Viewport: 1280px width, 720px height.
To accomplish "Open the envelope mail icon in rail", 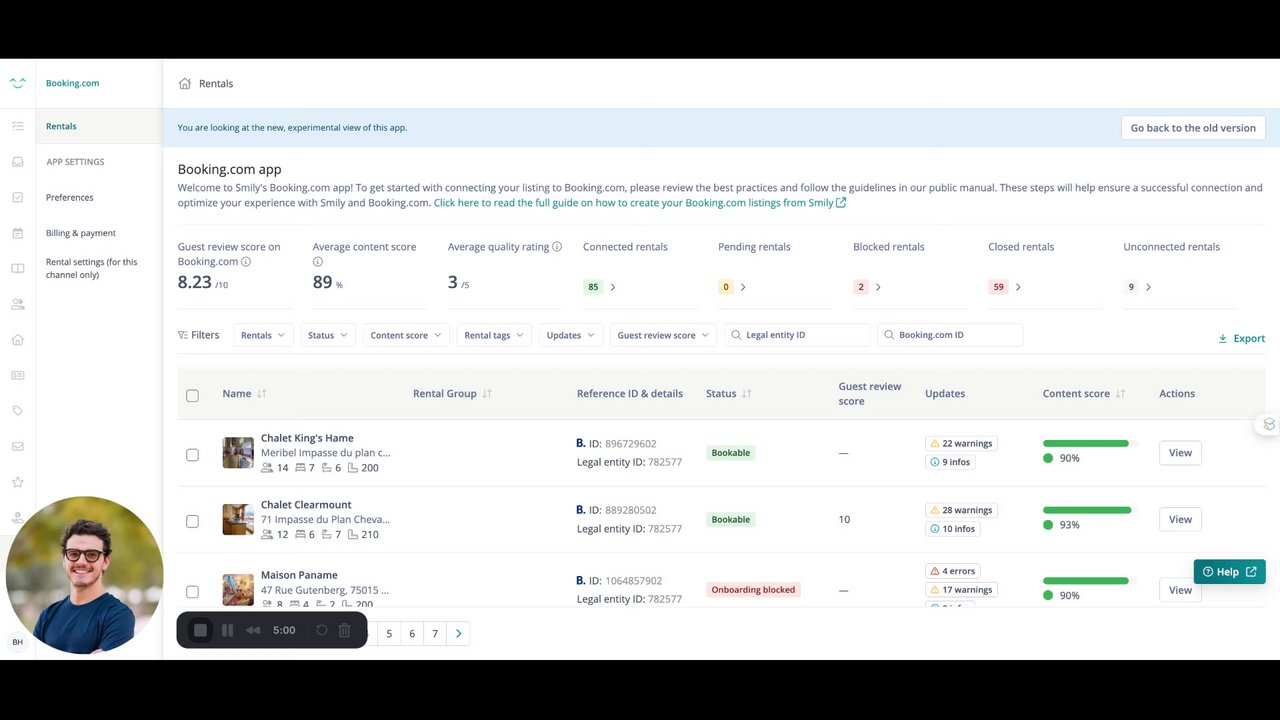I will pyautogui.click(x=17, y=447).
